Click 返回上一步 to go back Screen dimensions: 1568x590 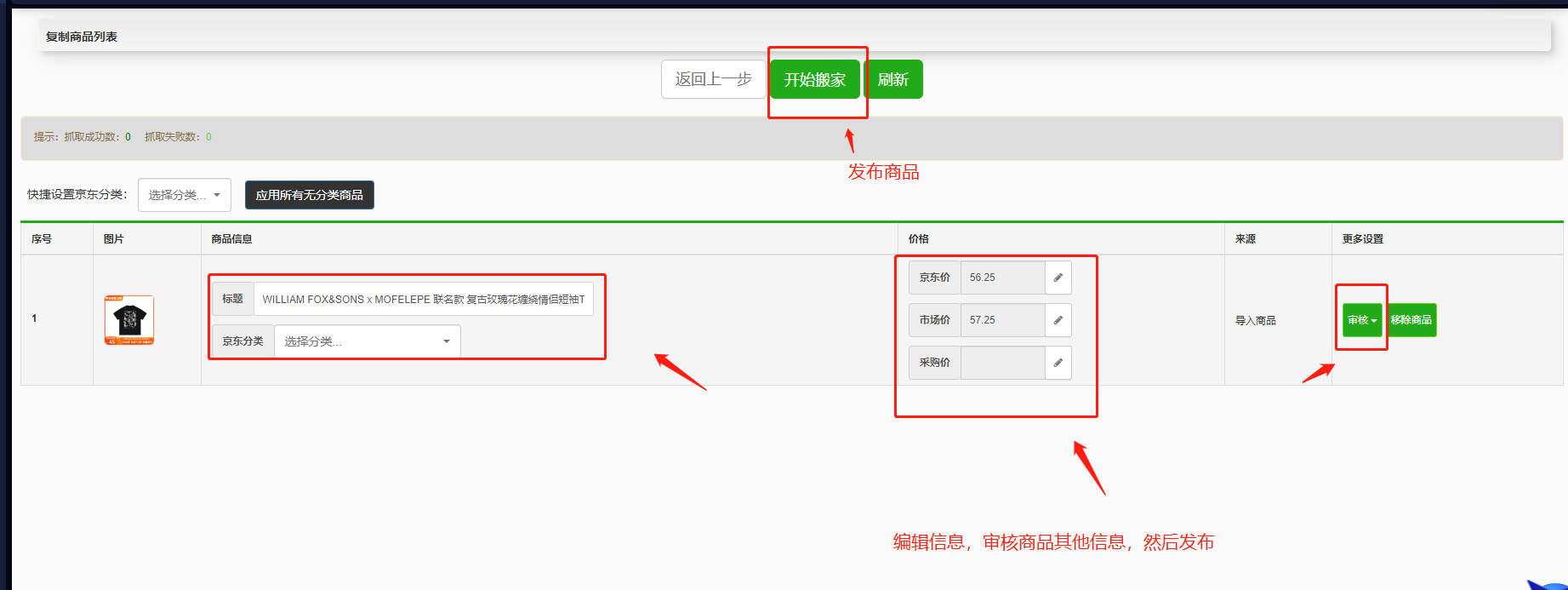pyautogui.click(x=713, y=79)
